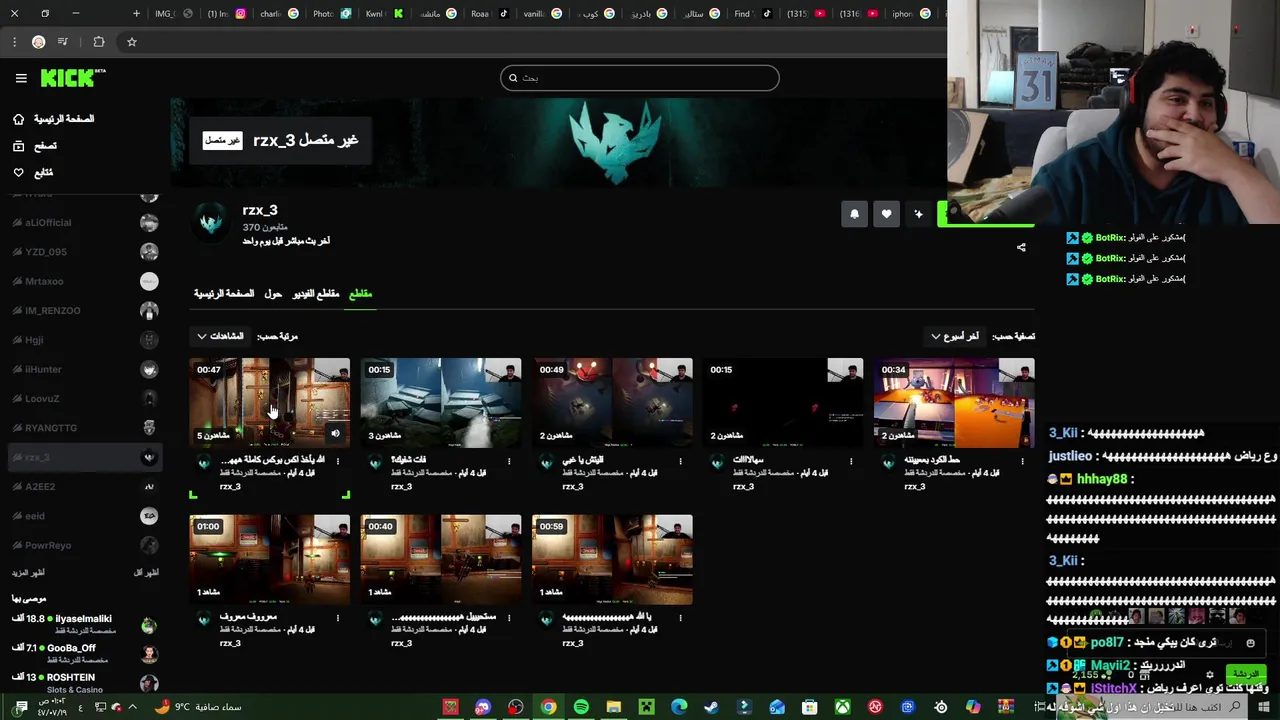Switch to the About (حول) tab
Screen dimensions: 1280x720
click(x=273, y=294)
